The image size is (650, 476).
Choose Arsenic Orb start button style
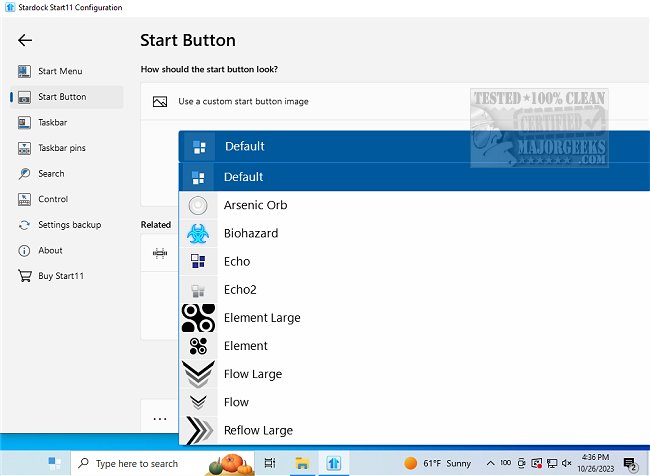pyautogui.click(x=414, y=205)
